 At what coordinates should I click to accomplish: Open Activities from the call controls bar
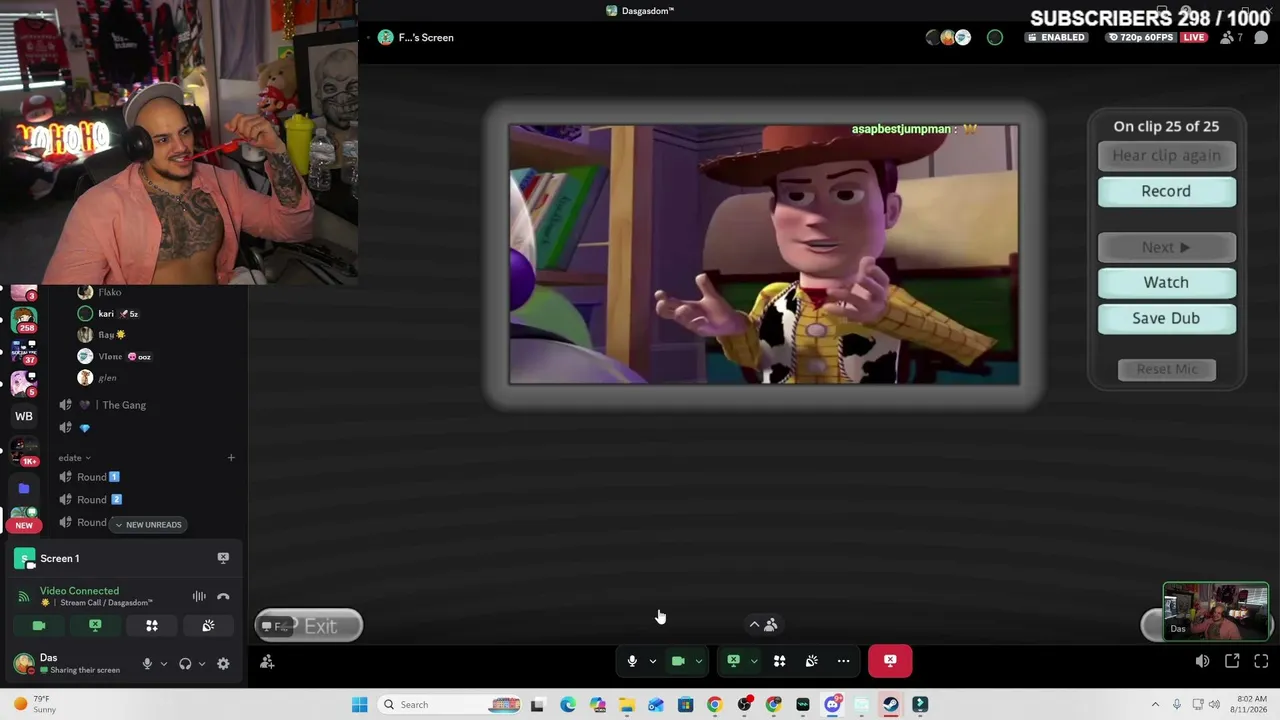(779, 661)
